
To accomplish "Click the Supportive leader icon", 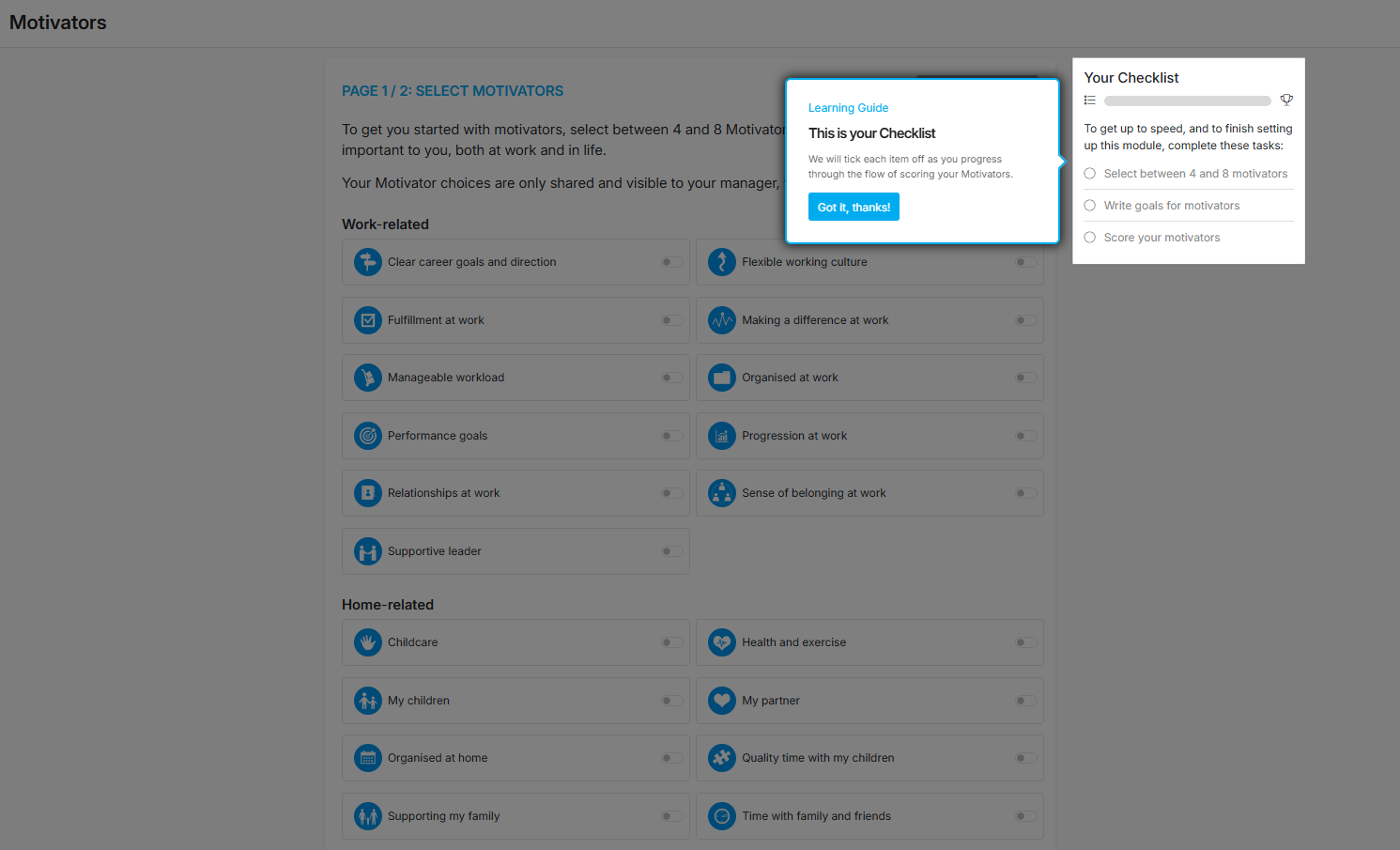I will [368, 551].
